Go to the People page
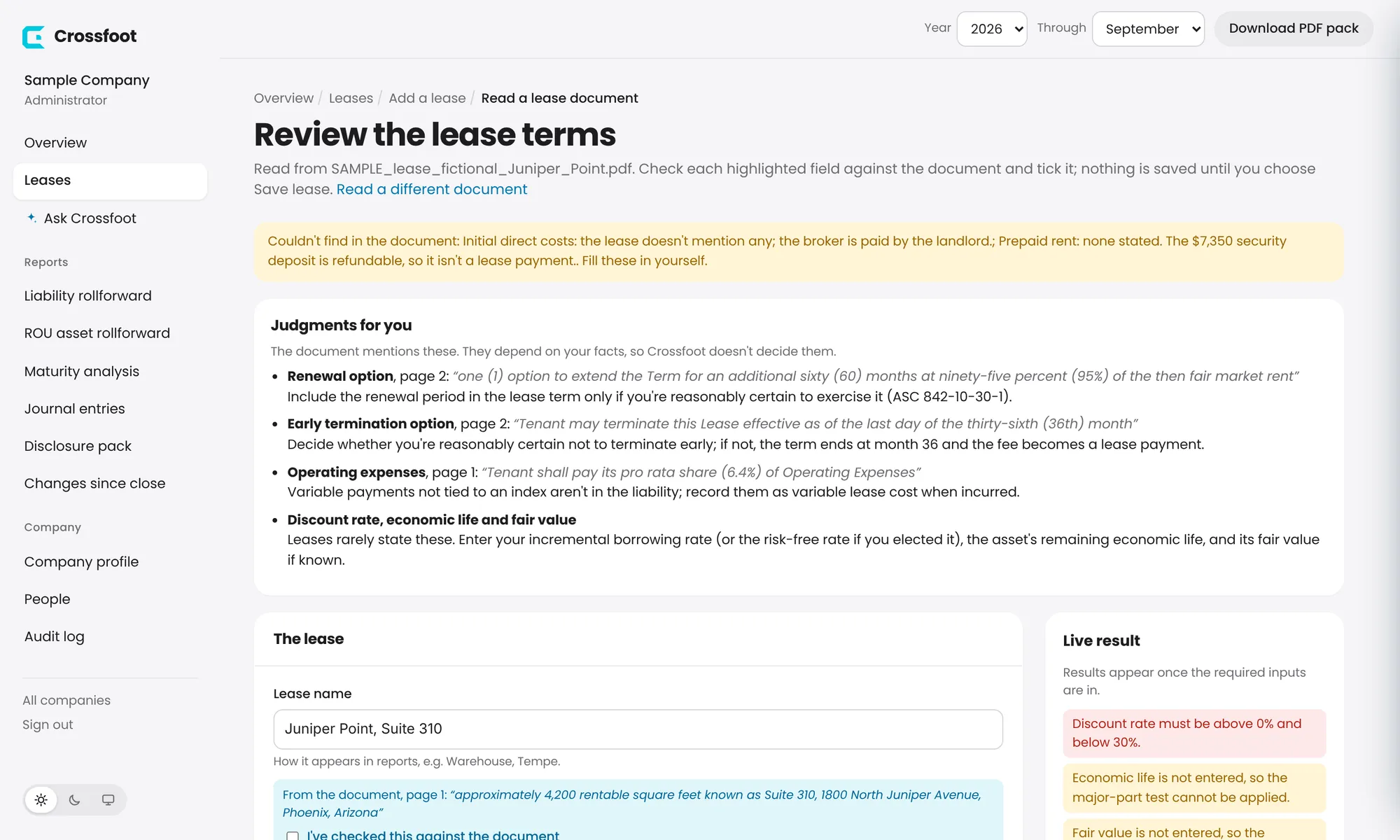This screenshot has width=1400, height=840. pos(110,599)
